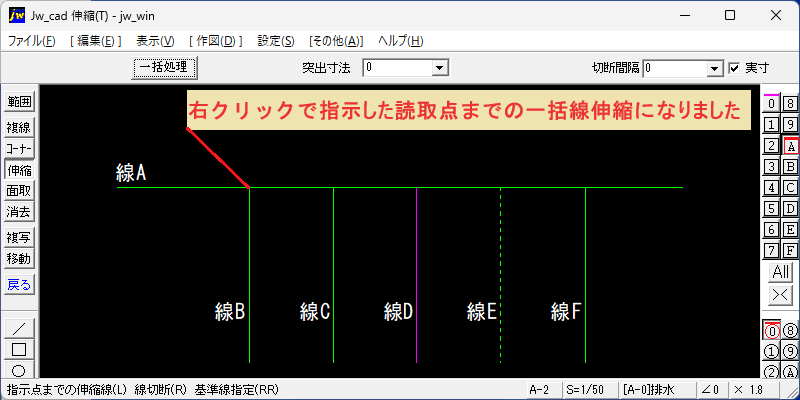Click the 一括処理 button
Viewport: 800px width, 400px height.
[x=163, y=67]
